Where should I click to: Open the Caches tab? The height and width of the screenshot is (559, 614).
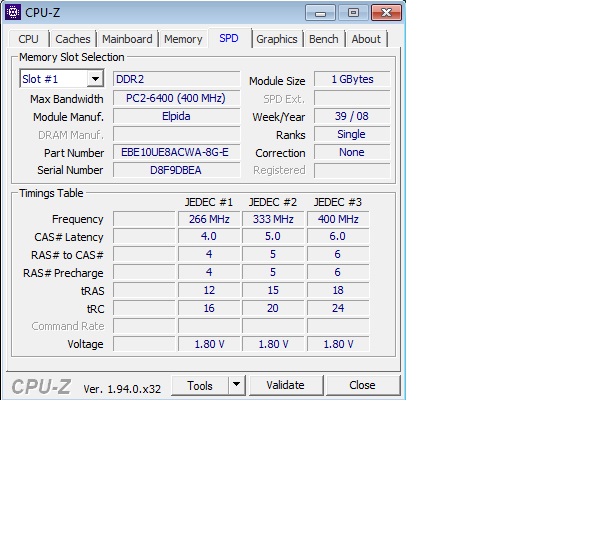(x=73, y=39)
